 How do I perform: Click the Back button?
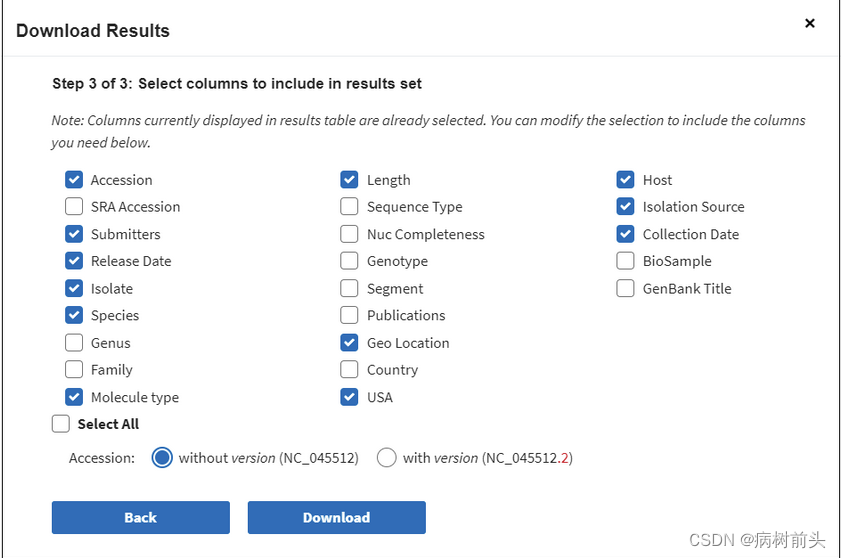pos(141,517)
